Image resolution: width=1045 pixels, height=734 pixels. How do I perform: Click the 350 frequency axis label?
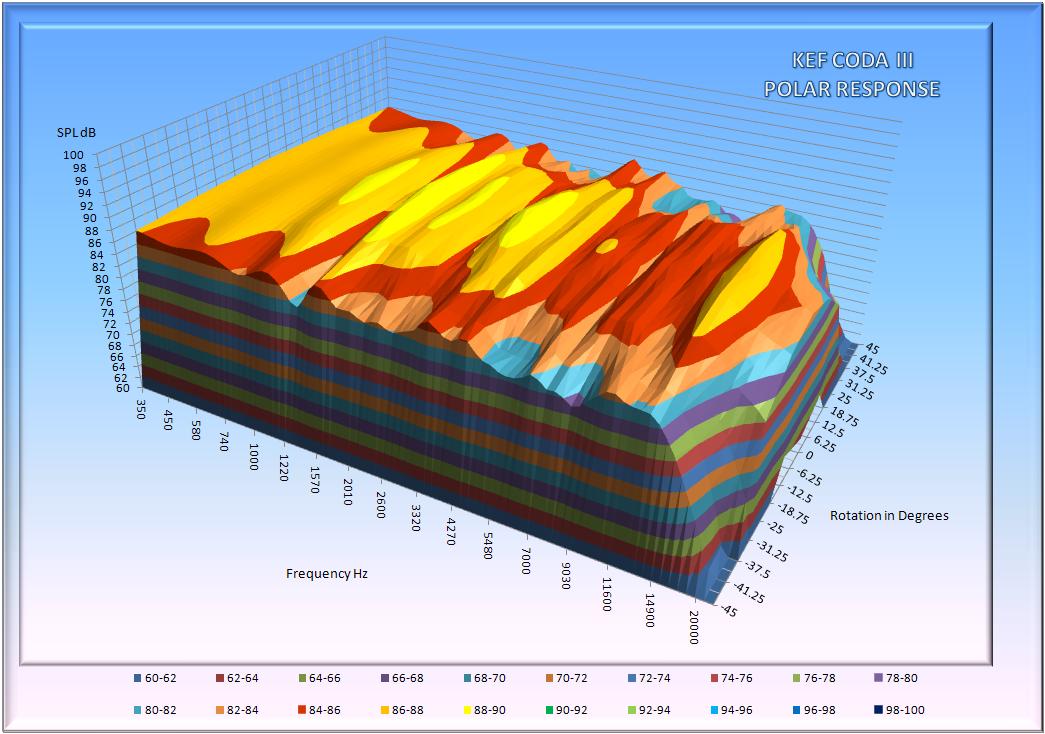140,410
